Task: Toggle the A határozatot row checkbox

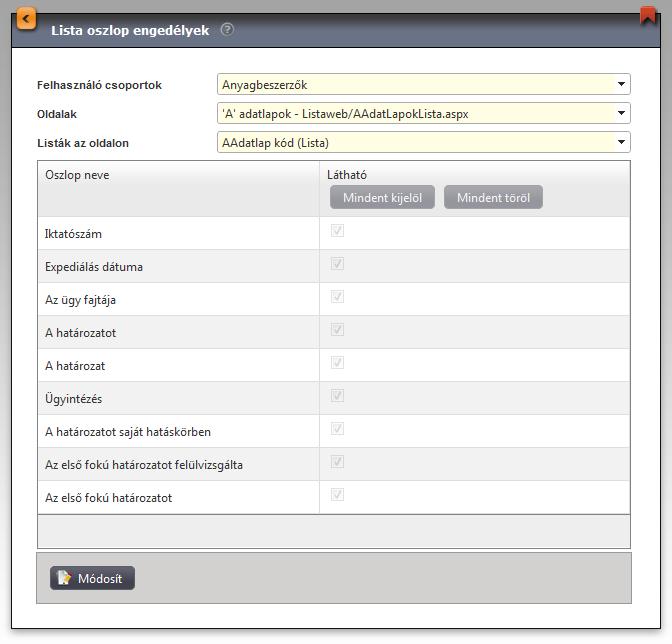Action: (x=337, y=329)
